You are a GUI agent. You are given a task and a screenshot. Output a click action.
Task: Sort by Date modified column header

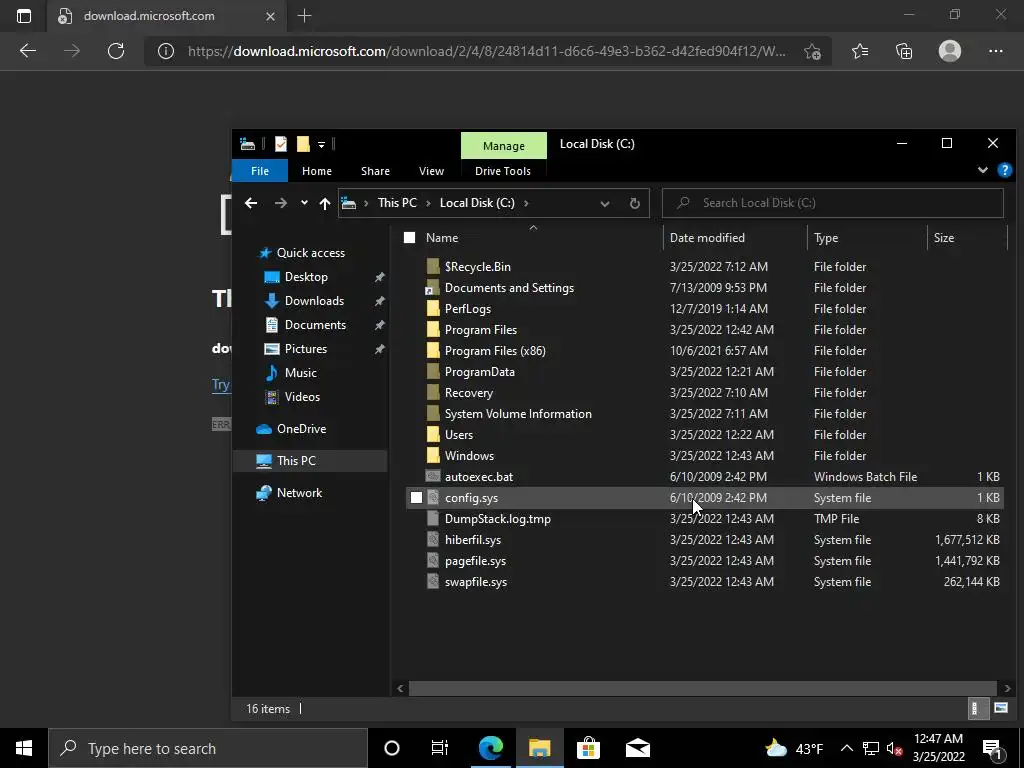(707, 238)
